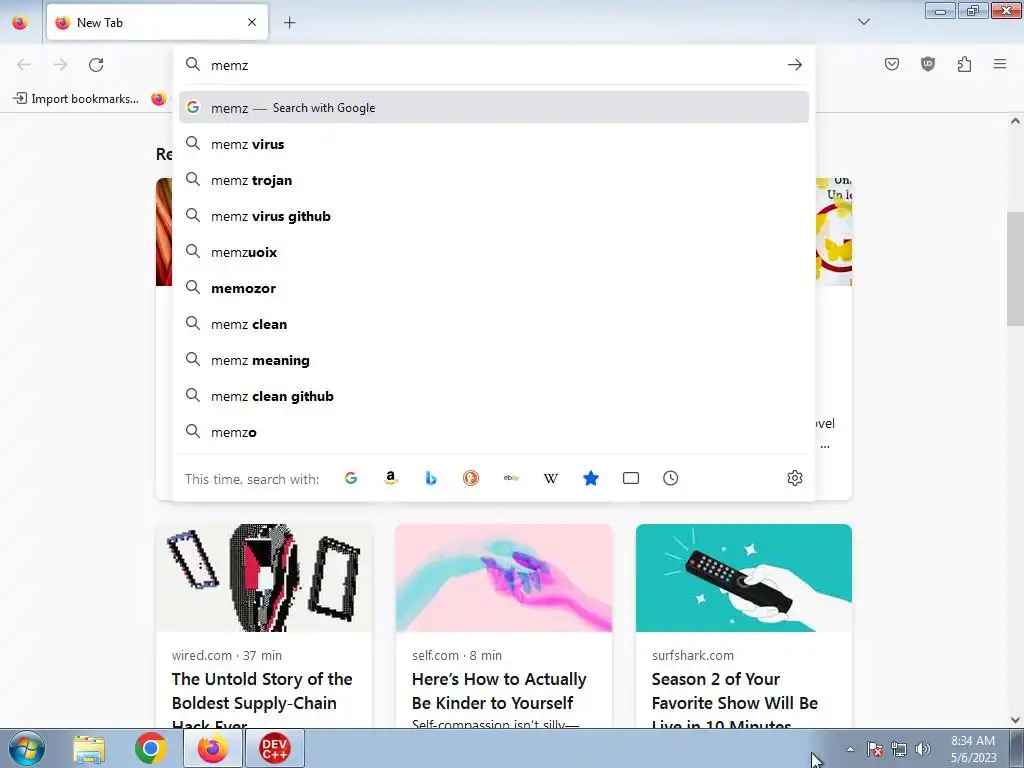The width and height of the screenshot is (1024, 768).
Task: Pick the memz meaning suggestion
Action: pos(494,360)
